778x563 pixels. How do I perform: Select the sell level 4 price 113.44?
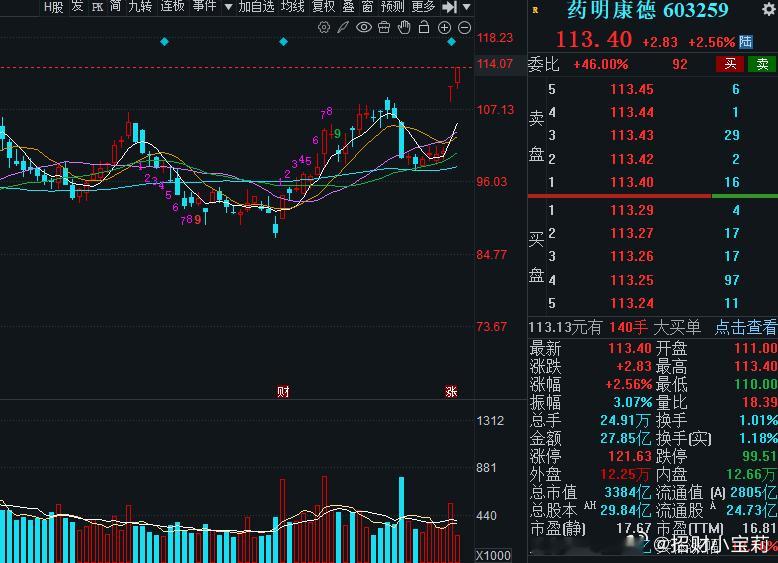tap(632, 113)
